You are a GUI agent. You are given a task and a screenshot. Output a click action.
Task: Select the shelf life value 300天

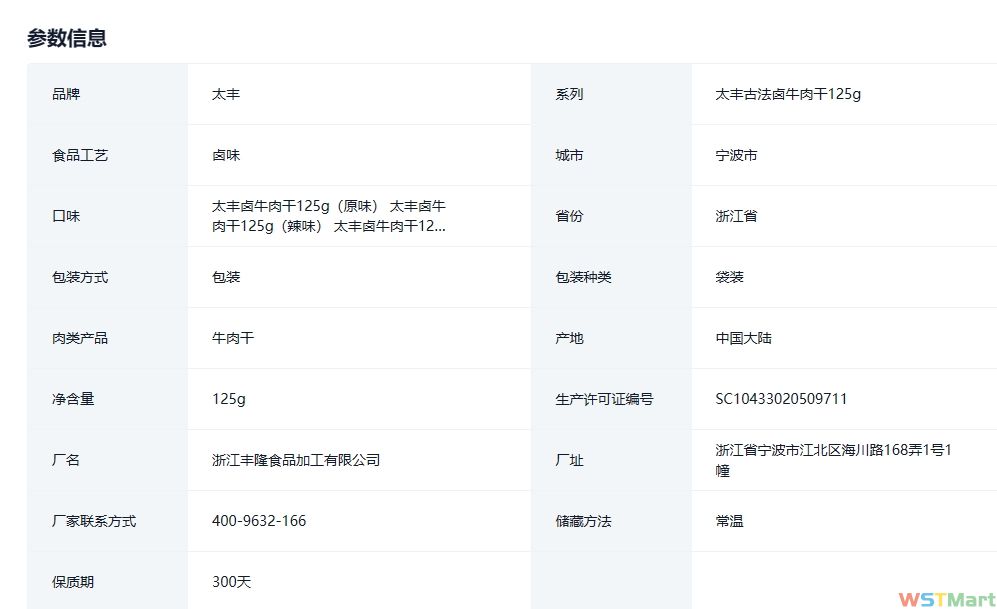tap(231, 582)
